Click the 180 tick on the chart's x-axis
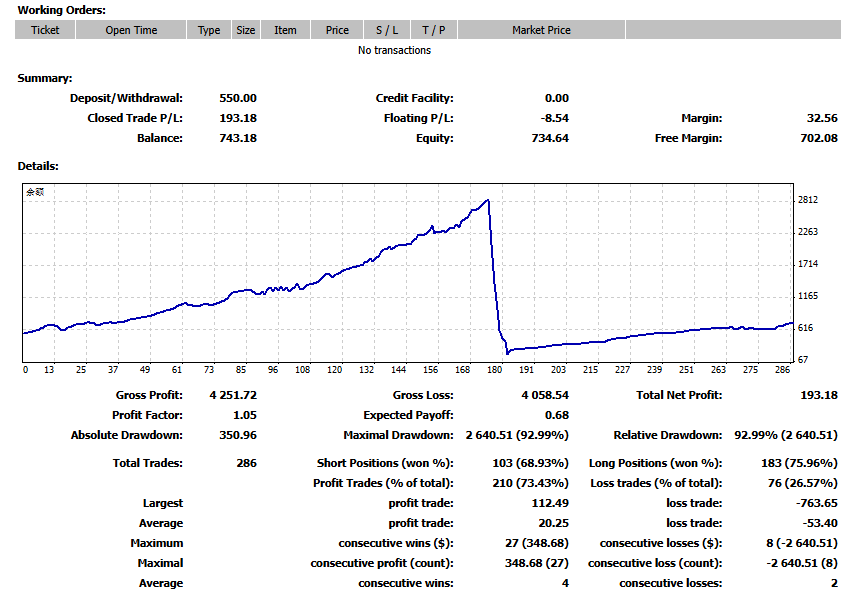 click(x=494, y=370)
